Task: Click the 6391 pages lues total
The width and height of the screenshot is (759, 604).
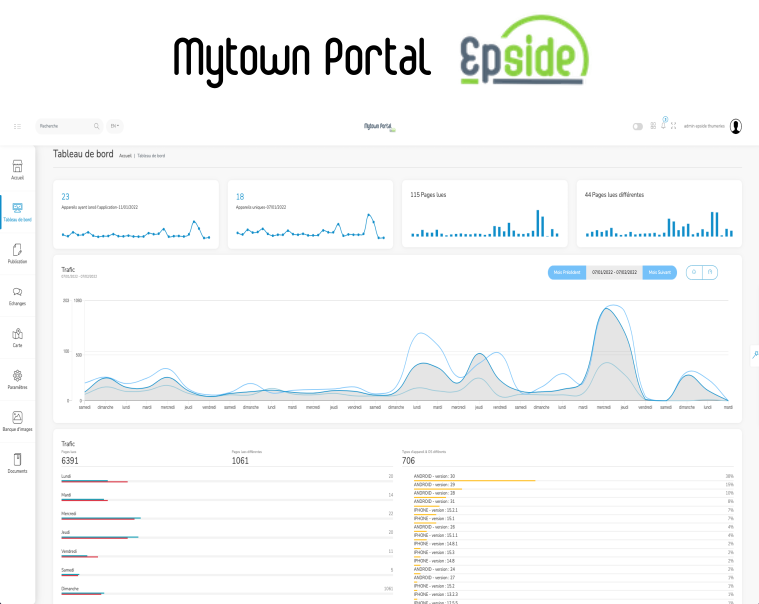Action: pyautogui.click(x=70, y=461)
